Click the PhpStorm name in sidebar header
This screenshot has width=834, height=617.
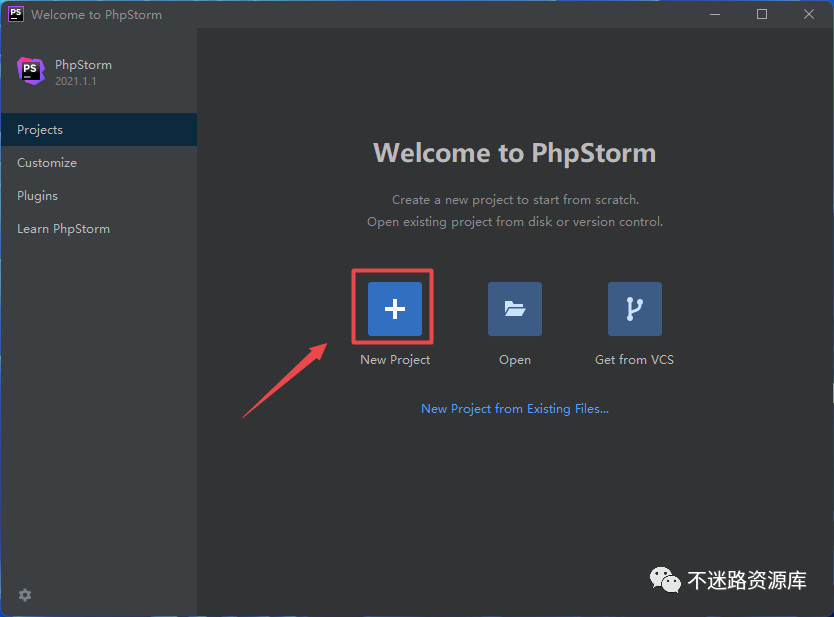coord(84,65)
